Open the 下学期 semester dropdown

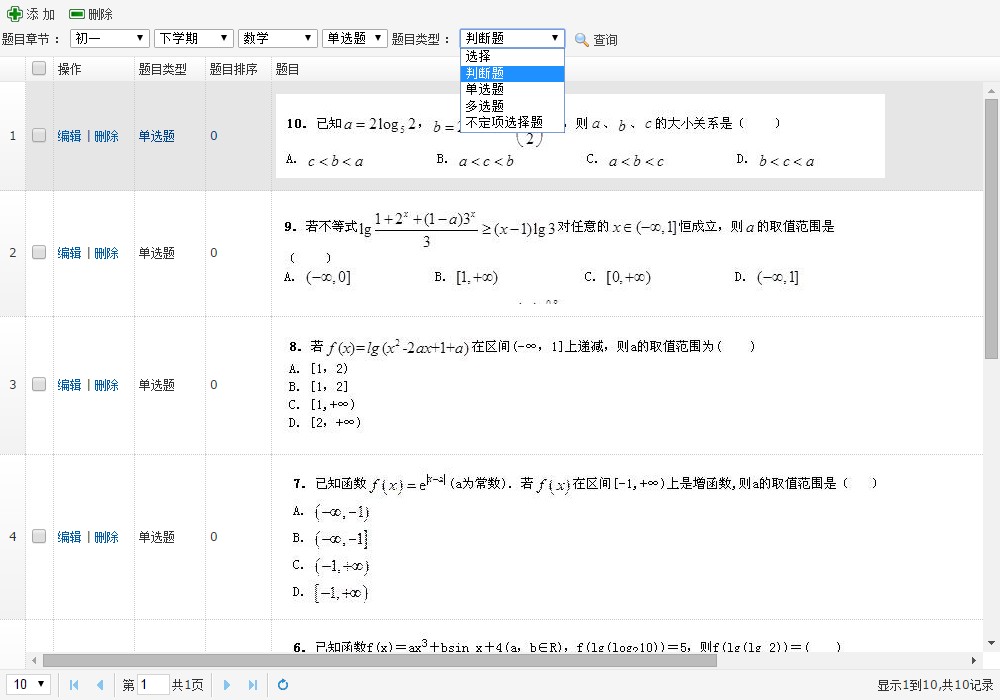[x=193, y=38]
